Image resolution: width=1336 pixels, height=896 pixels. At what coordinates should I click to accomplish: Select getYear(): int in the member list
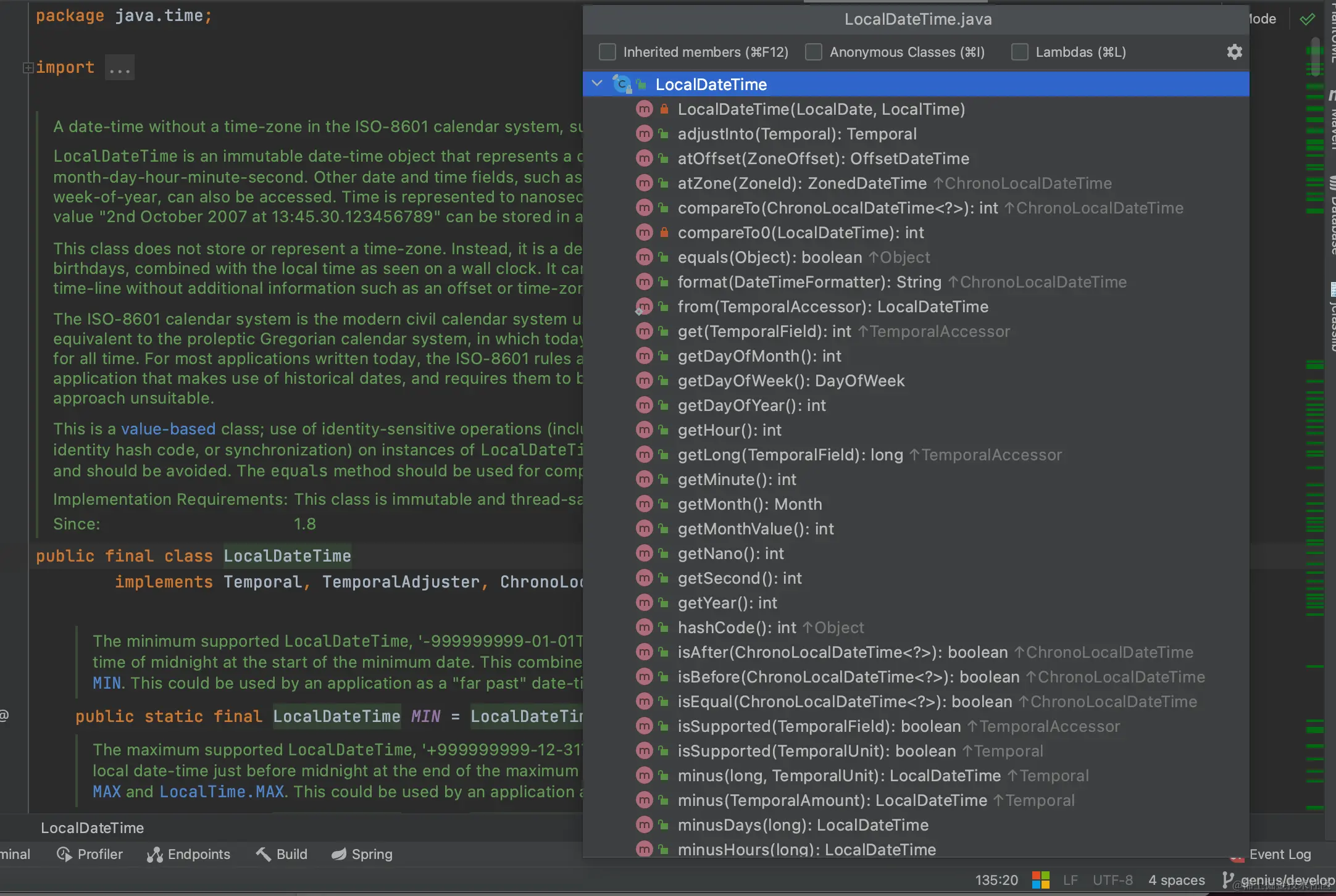(727, 602)
